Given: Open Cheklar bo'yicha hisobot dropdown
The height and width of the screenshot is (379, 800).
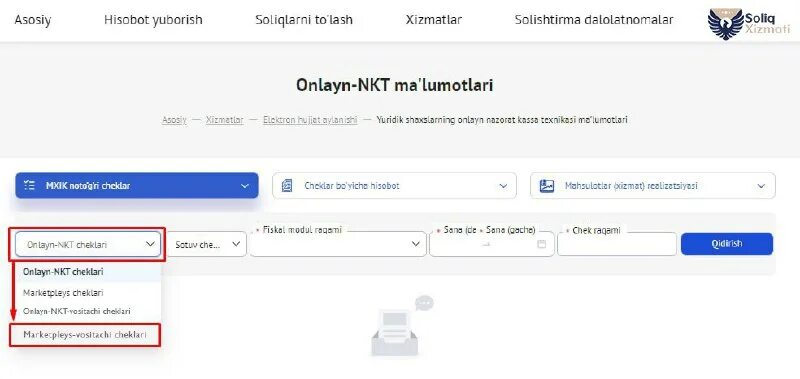Looking at the screenshot, I should pyautogui.click(x=394, y=186).
